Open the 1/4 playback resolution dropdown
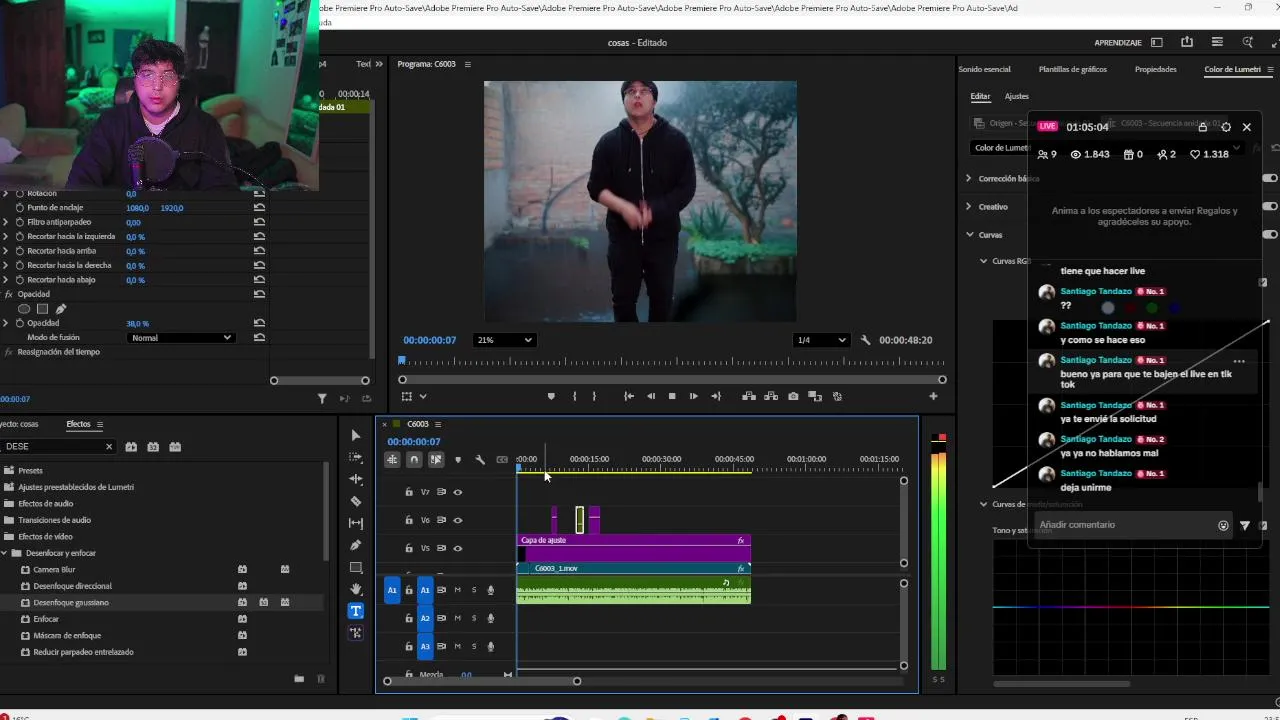Image resolution: width=1280 pixels, height=720 pixels. coord(821,340)
